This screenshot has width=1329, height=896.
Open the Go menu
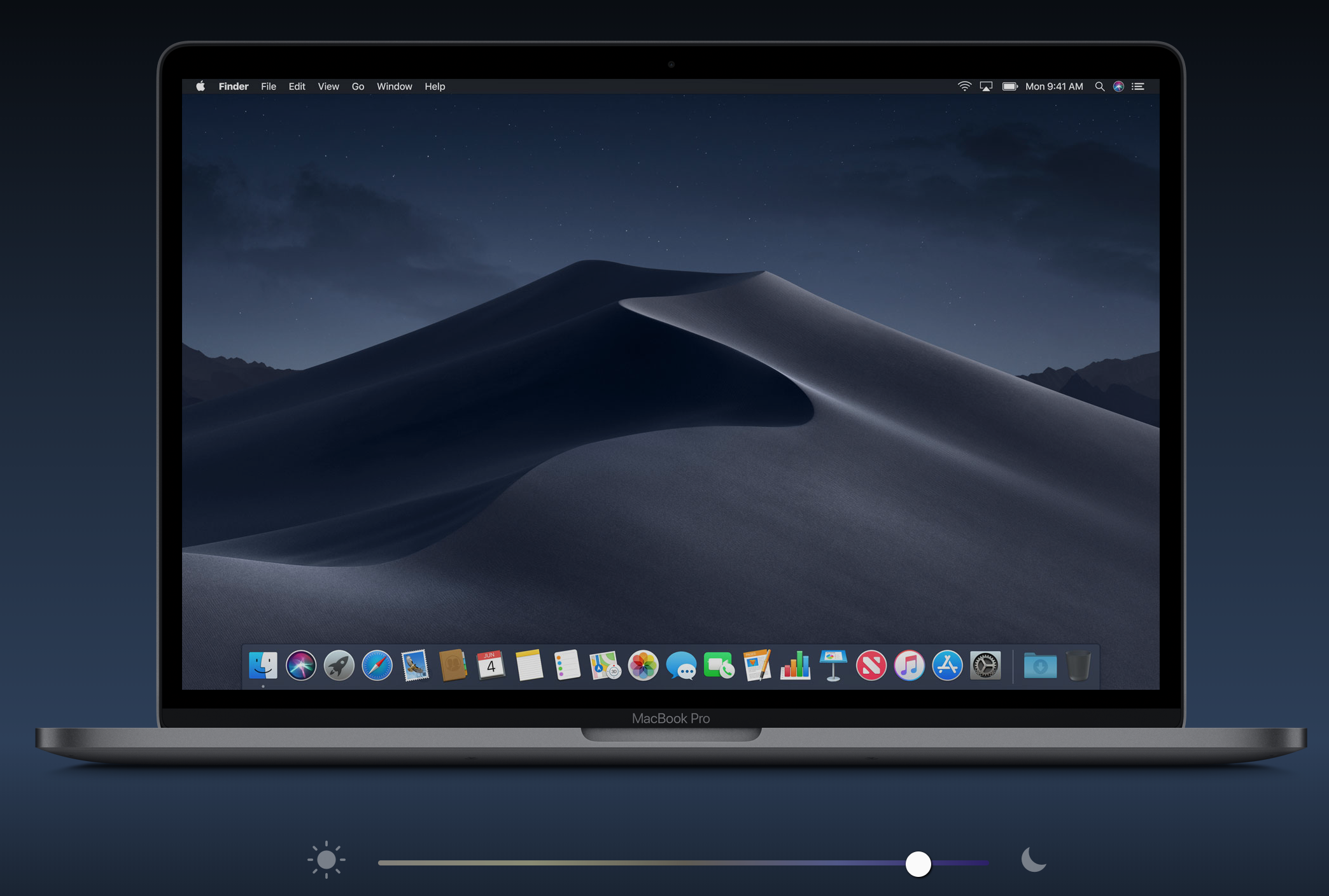tap(358, 87)
